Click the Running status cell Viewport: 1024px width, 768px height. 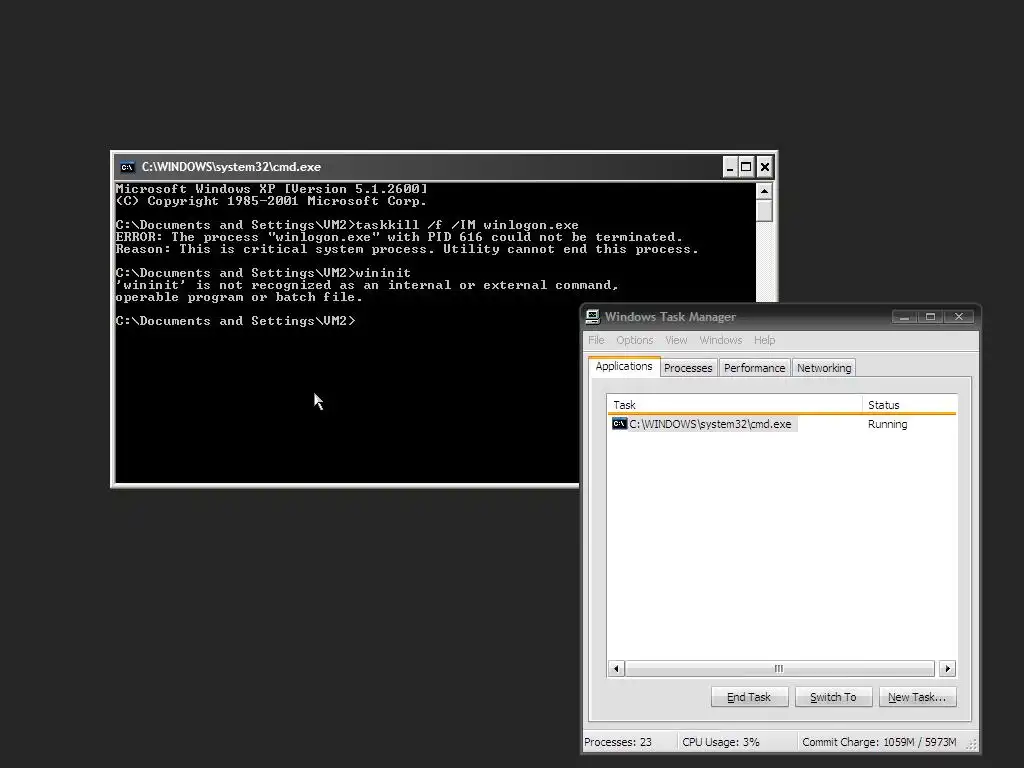[x=887, y=424]
